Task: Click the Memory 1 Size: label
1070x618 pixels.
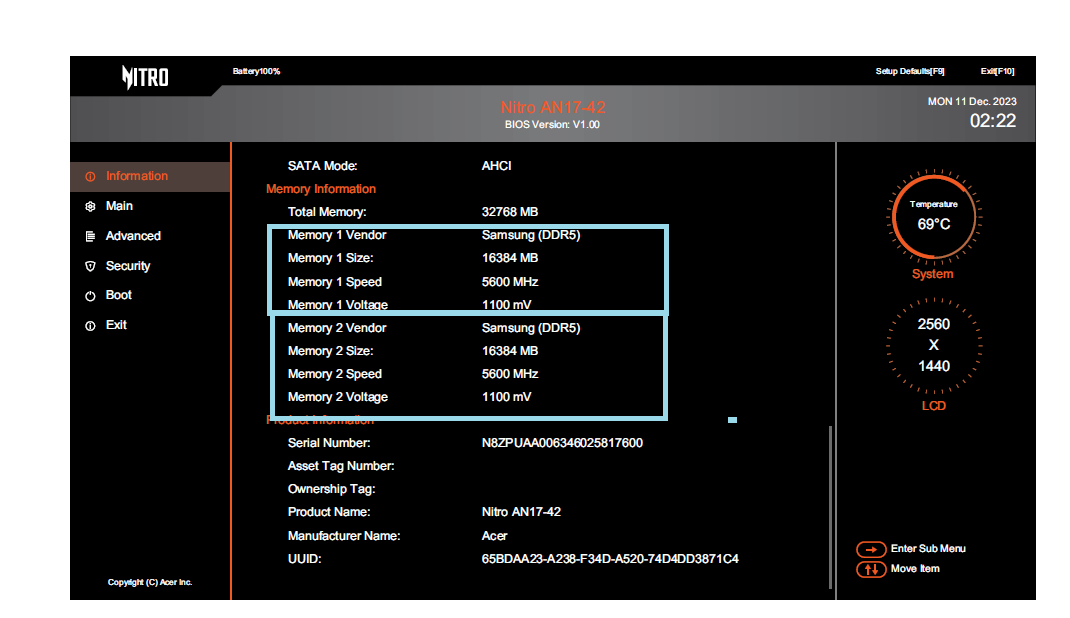Action: (x=330, y=259)
